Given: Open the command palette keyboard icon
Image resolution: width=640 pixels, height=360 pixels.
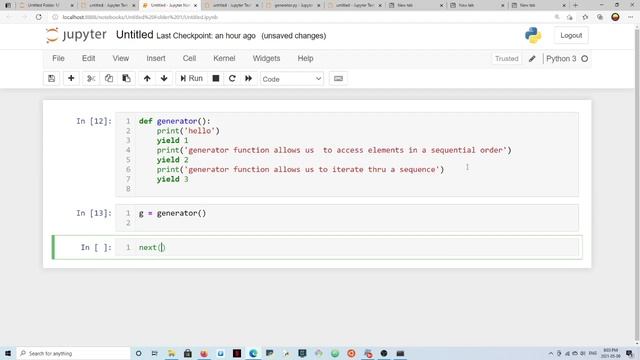Looking at the screenshot, I should 338,78.
